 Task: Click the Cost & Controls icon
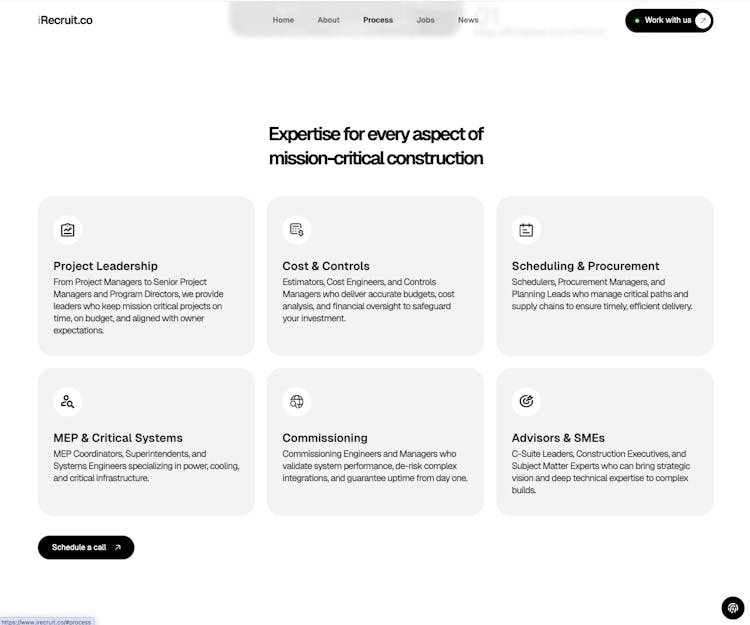(x=297, y=230)
